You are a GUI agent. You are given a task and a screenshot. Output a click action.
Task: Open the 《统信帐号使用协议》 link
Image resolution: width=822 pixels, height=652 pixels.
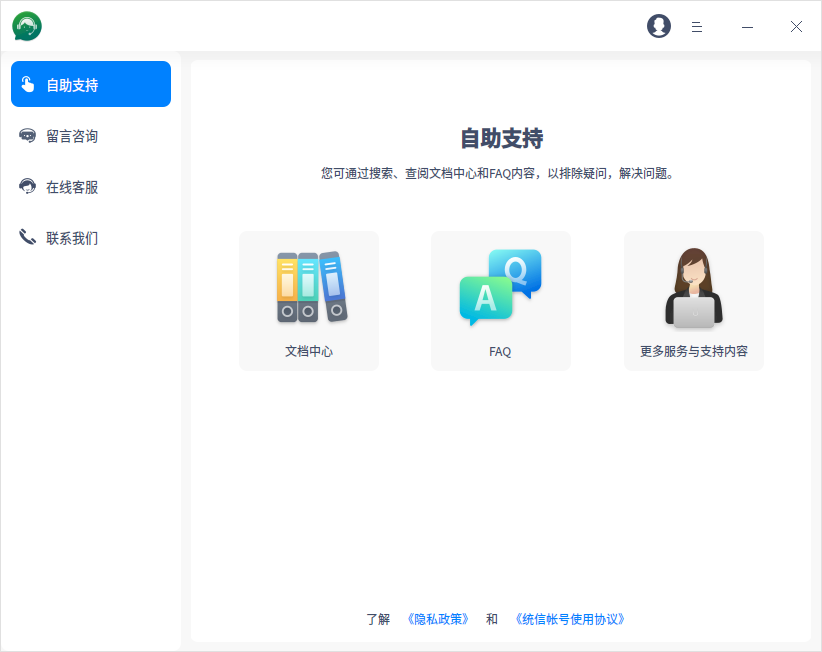570,619
